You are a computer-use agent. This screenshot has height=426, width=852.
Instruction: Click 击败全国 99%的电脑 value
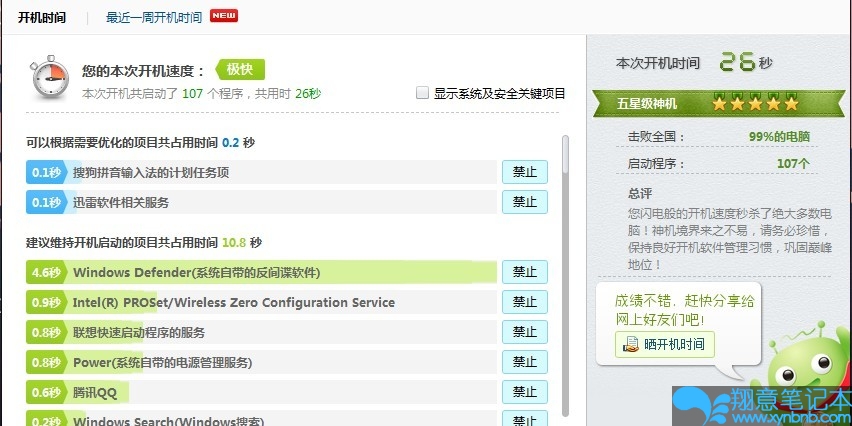pos(779,136)
